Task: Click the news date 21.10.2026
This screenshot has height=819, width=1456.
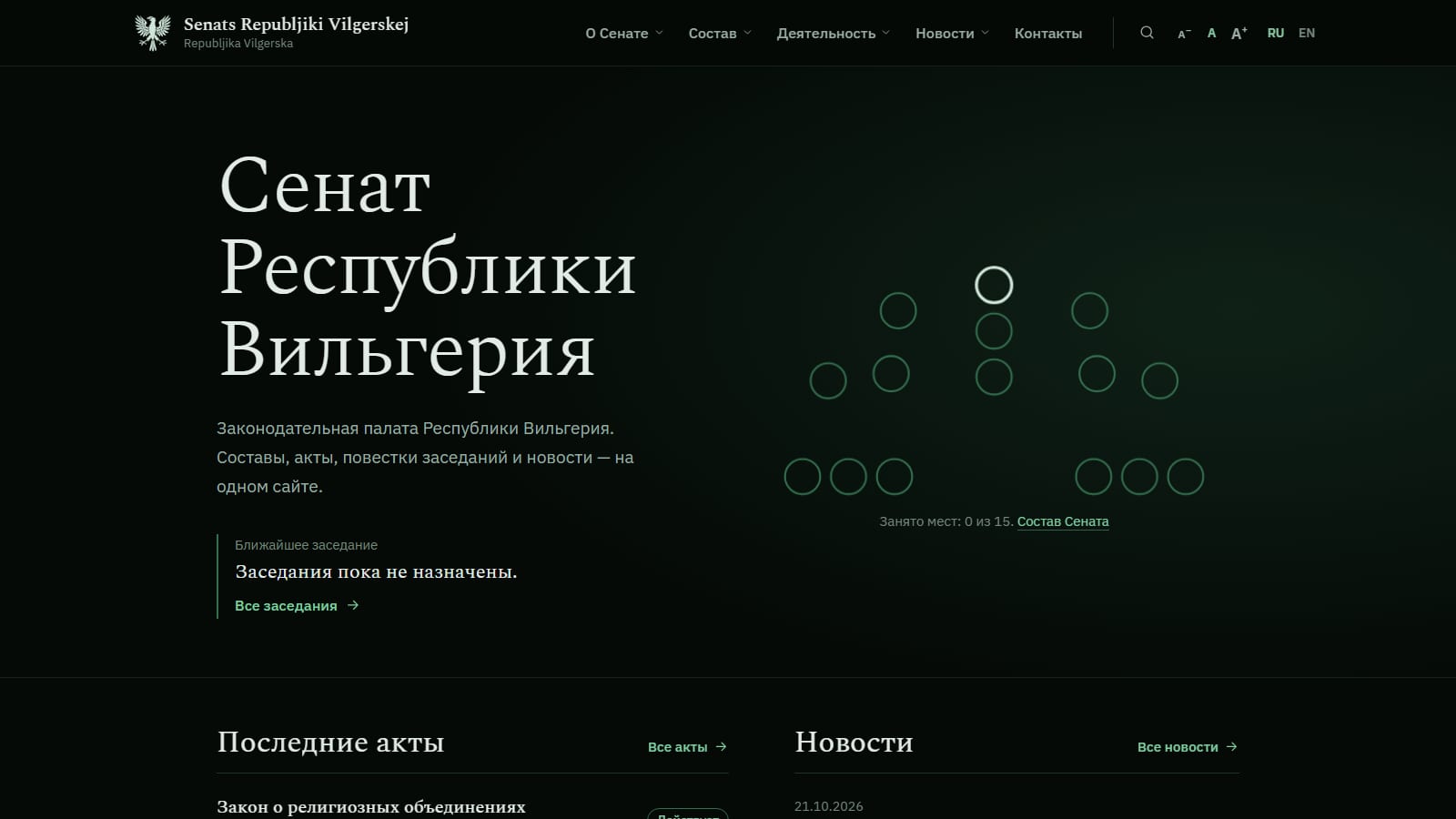Action: pyautogui.click(x=829, y=806)
